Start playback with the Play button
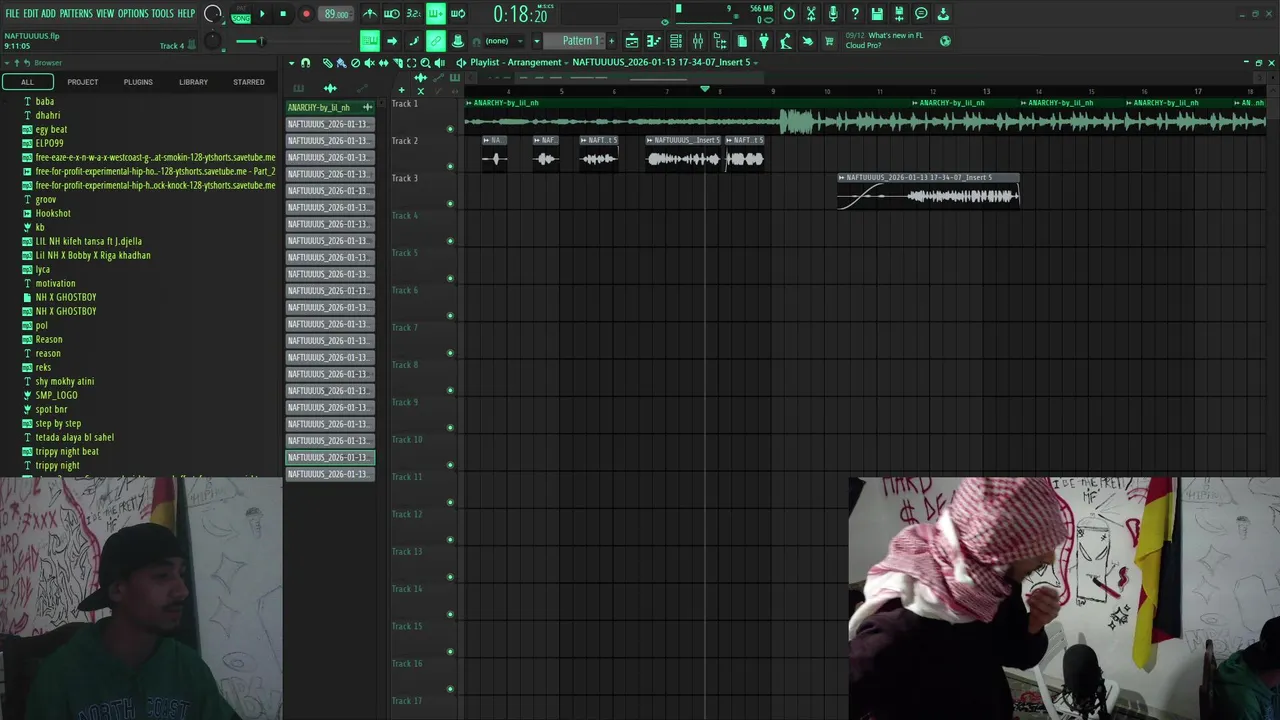1280x720 pixels. tap(262, 14)
